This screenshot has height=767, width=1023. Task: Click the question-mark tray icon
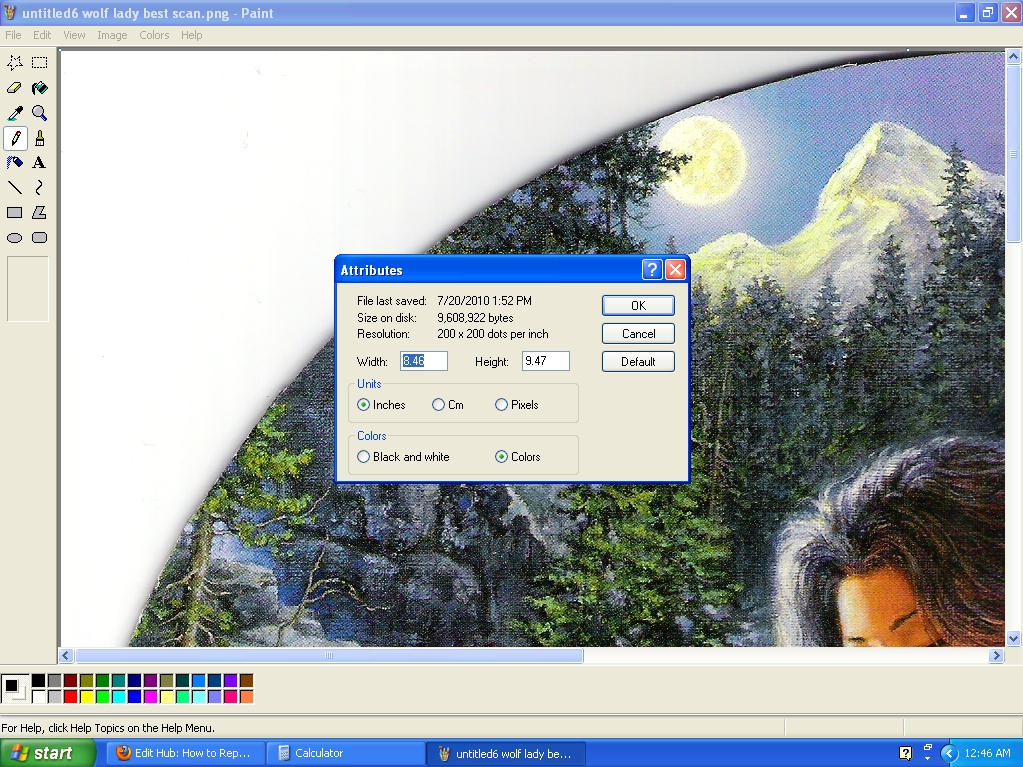point(906,753)
